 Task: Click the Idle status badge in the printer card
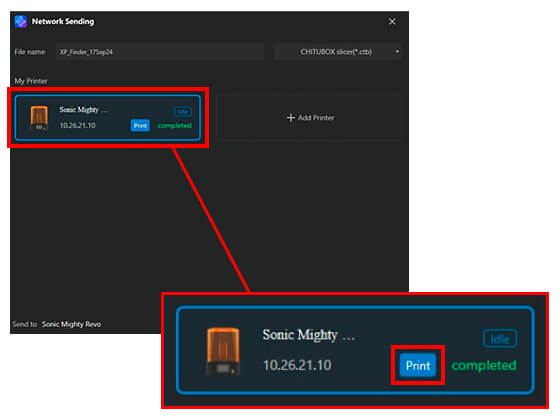coord(183,111)
